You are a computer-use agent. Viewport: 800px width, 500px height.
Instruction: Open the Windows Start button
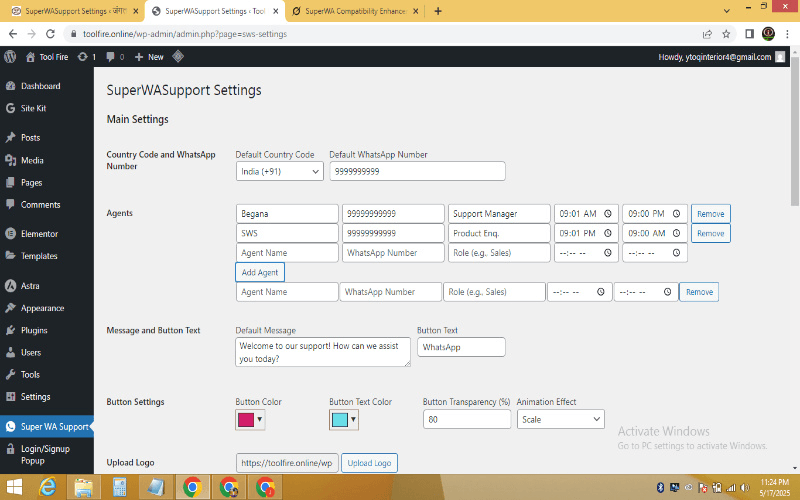[x=14, y=488]
